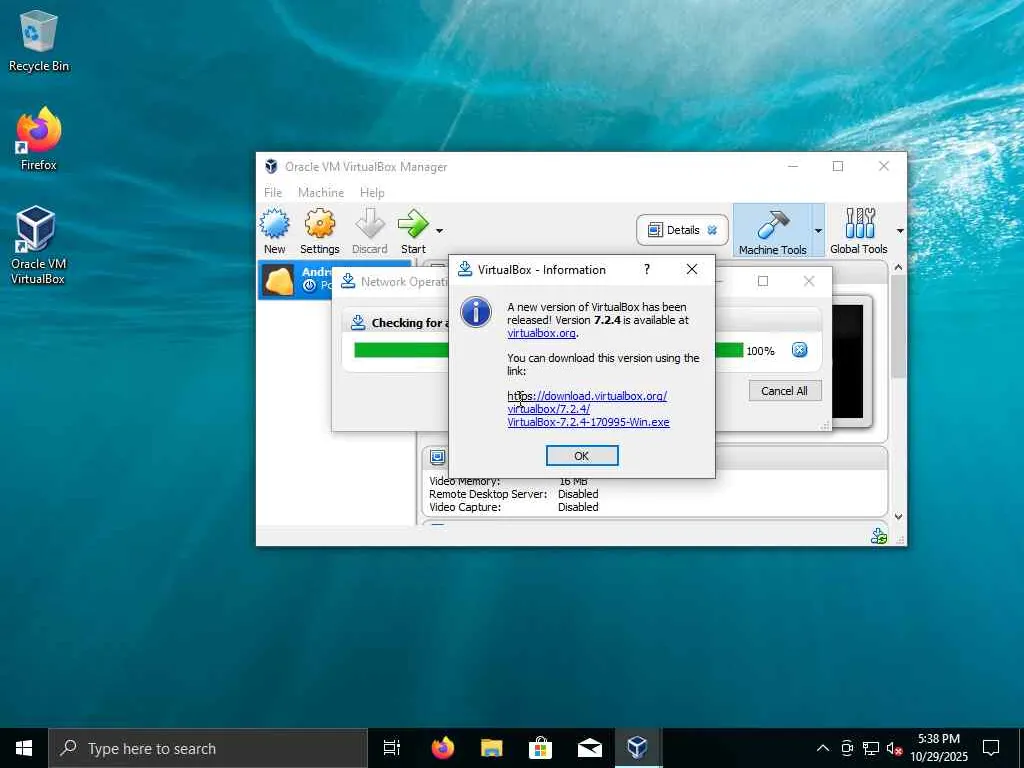Viewport: 1024px width, 768px height.
Task: Click the Display section icon in details
Action: (438, 457)
